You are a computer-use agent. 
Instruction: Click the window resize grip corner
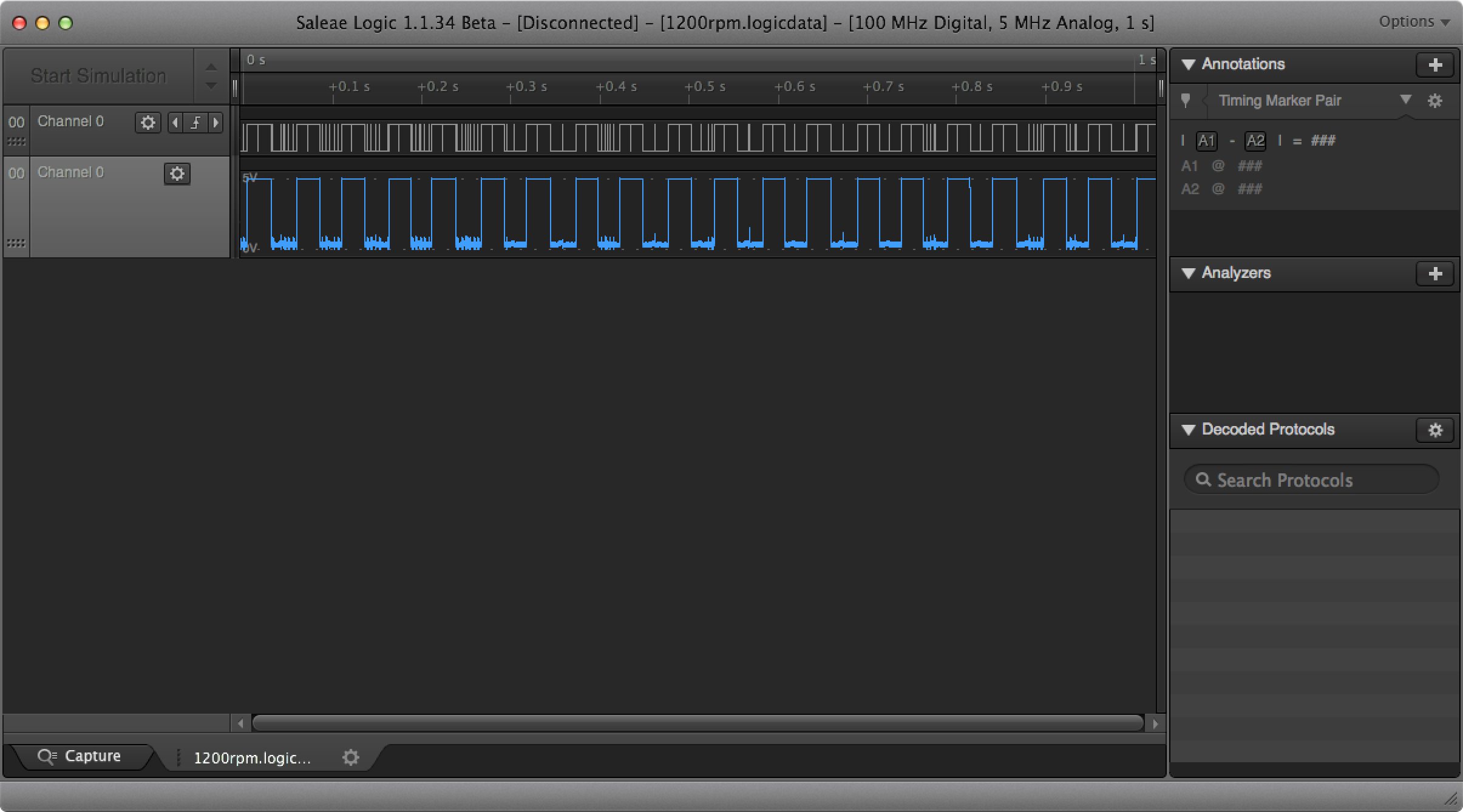click(1450, 799)
